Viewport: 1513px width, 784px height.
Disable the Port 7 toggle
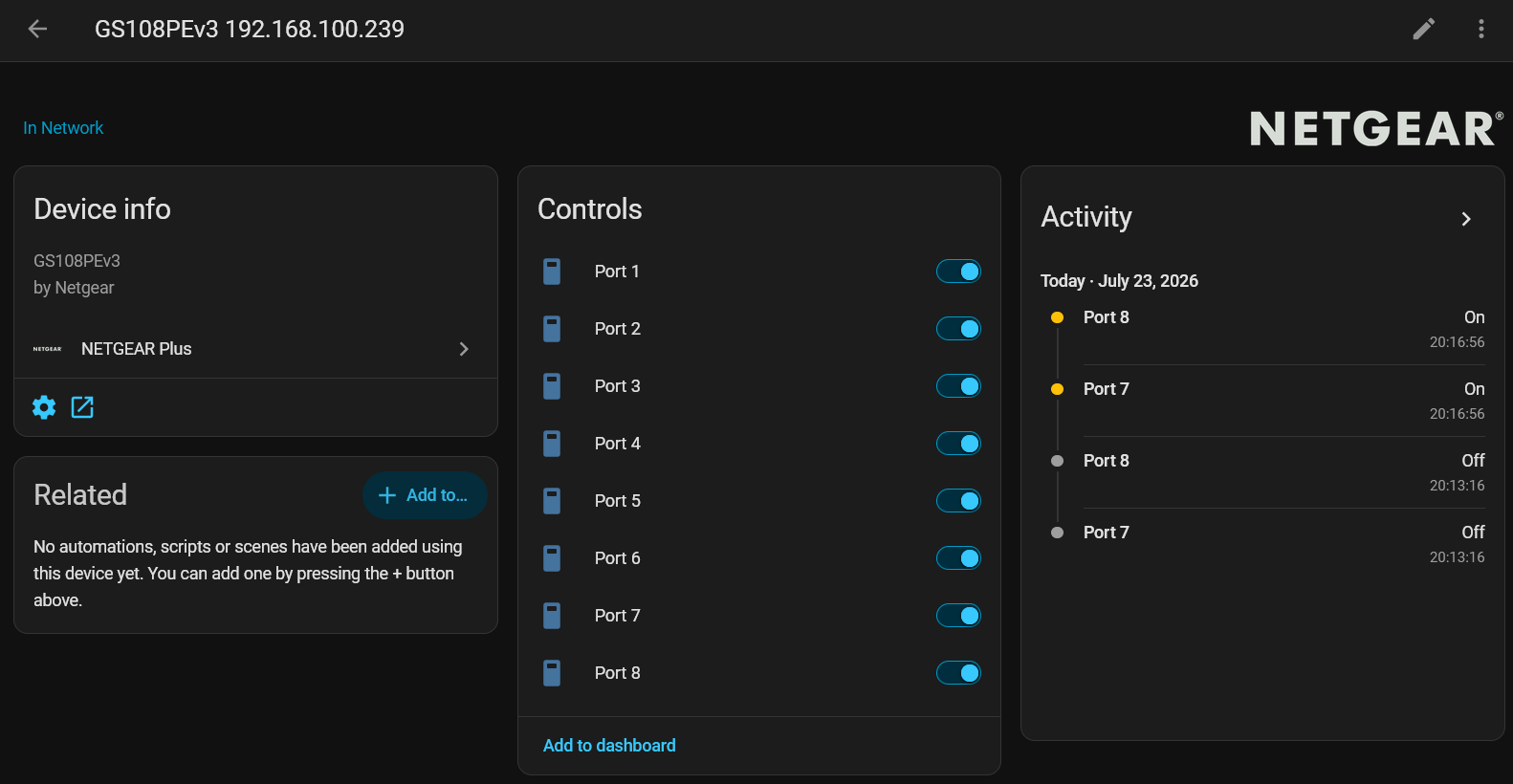(958, 616)
